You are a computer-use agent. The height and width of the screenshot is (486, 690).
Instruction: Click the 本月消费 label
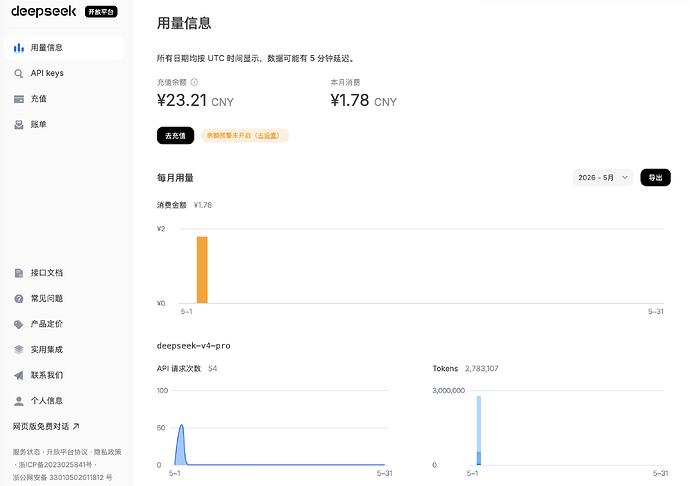pyautogui.click(x=345, y=82)
